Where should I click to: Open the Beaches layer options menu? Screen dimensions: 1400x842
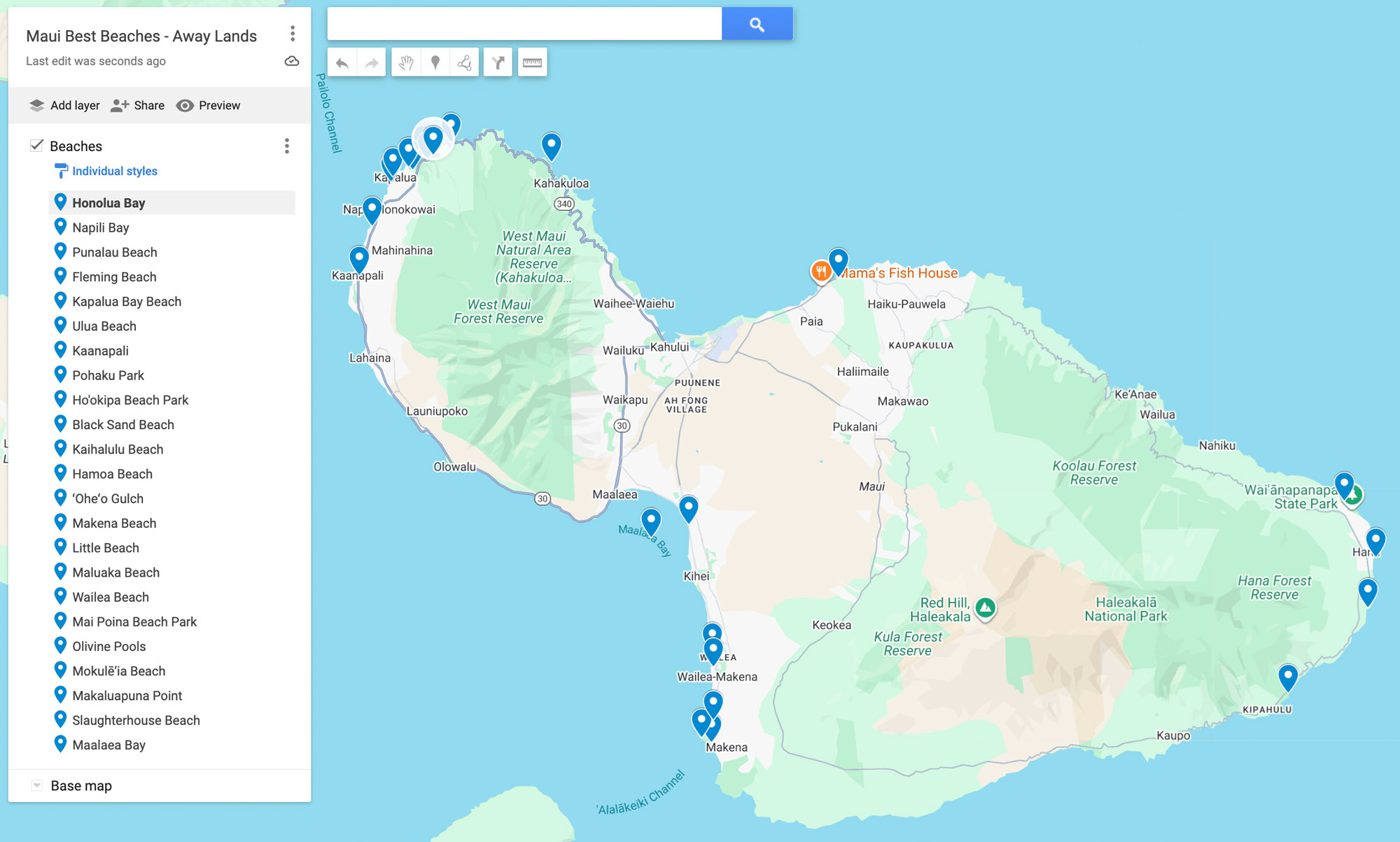tap(286, 146)
